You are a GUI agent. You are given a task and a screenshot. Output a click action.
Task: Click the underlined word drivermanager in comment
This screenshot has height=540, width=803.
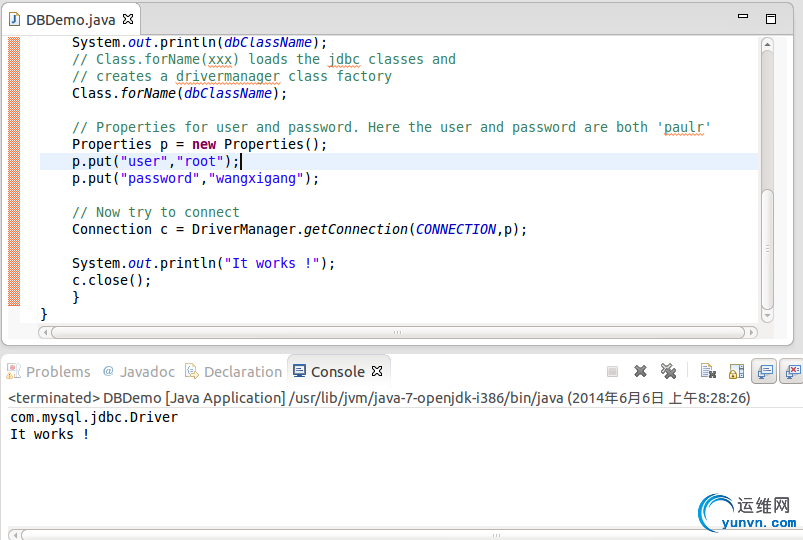pyautogui.click(x=228, y=76)
